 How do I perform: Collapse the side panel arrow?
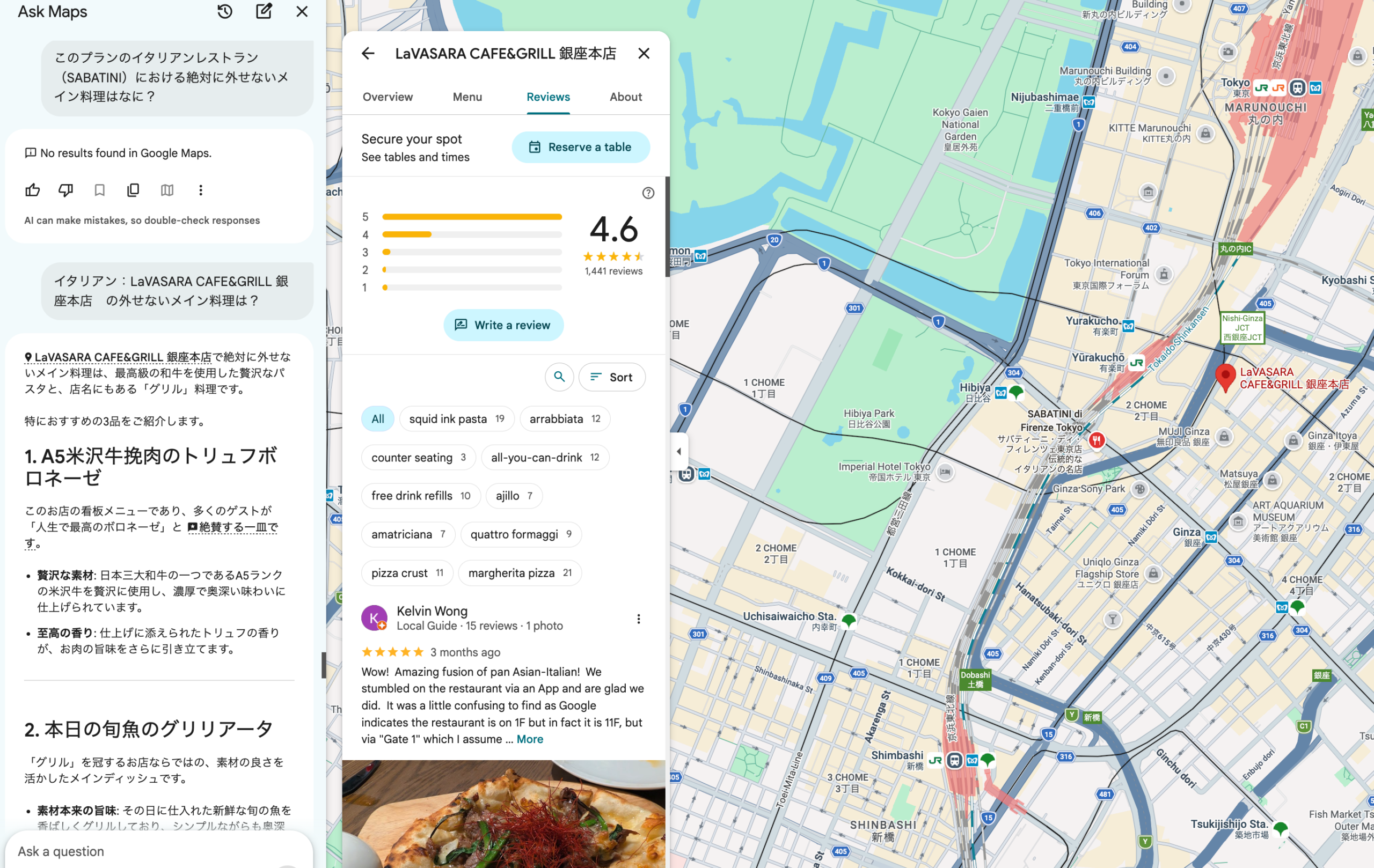(678, 451)
